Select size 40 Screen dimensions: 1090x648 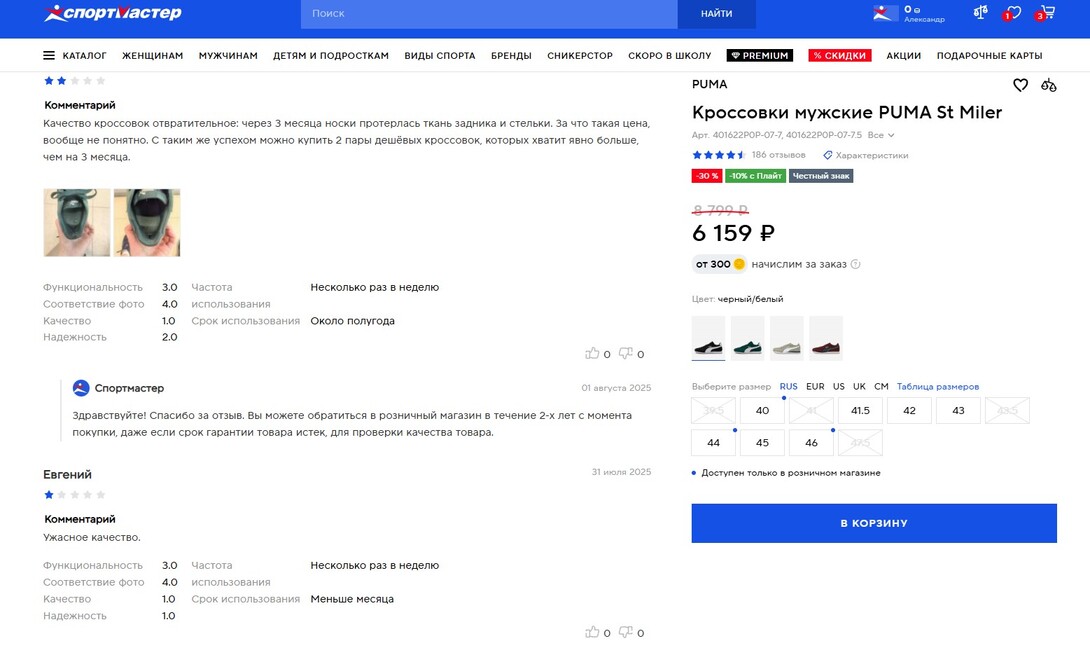point(763,411)
